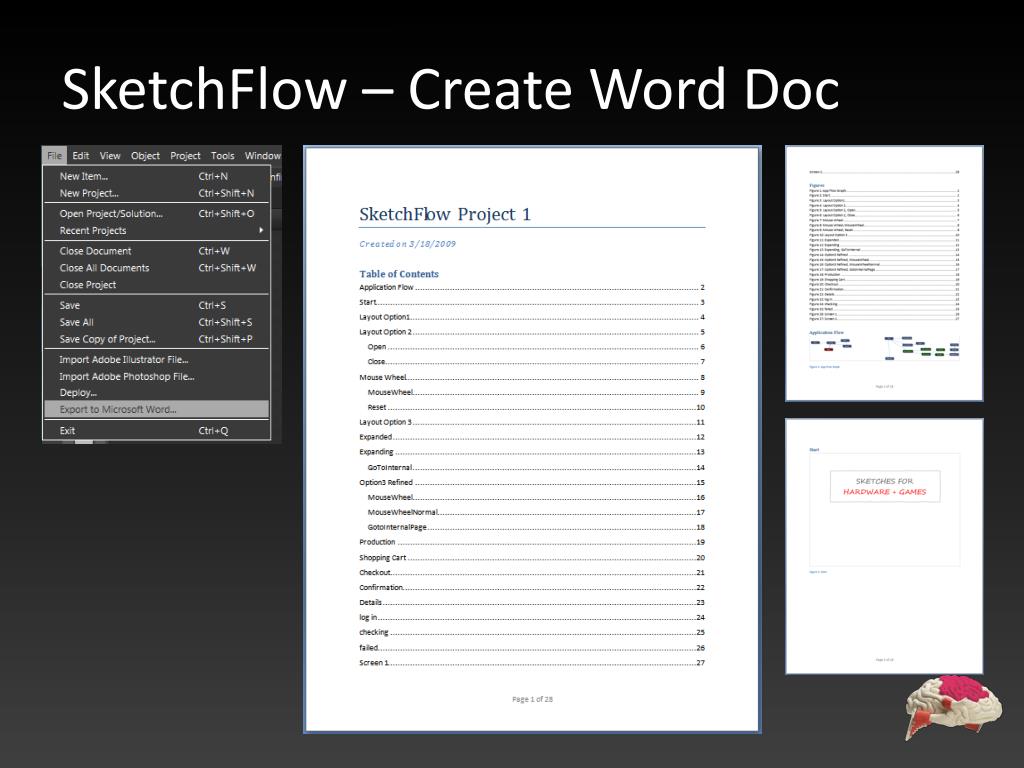The image size is (1024, 768).
Task: Select Save Copy of Project... entry
Action: 157,339
